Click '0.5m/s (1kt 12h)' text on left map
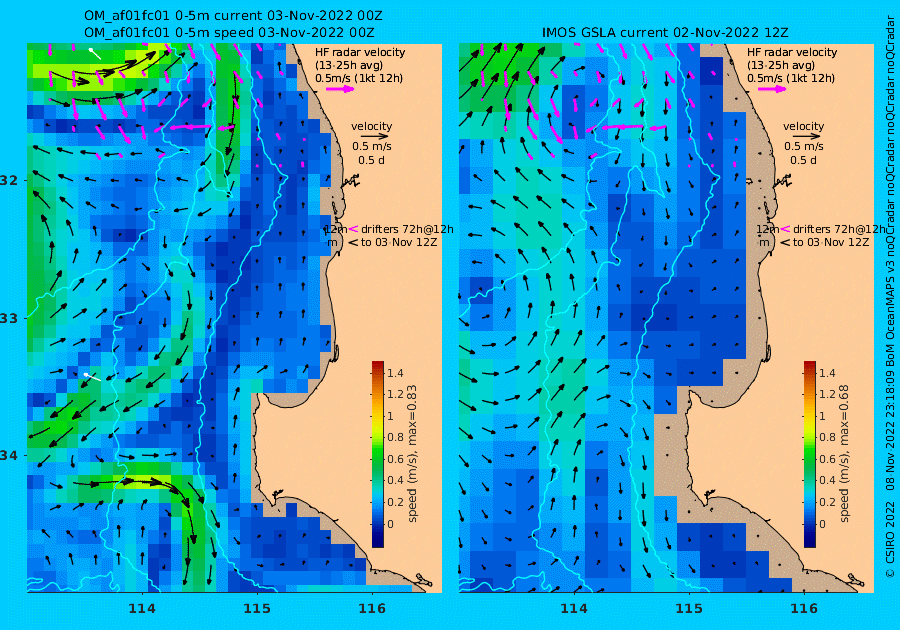The height and width of the screenshot is (630, 900). coord(359,79)
